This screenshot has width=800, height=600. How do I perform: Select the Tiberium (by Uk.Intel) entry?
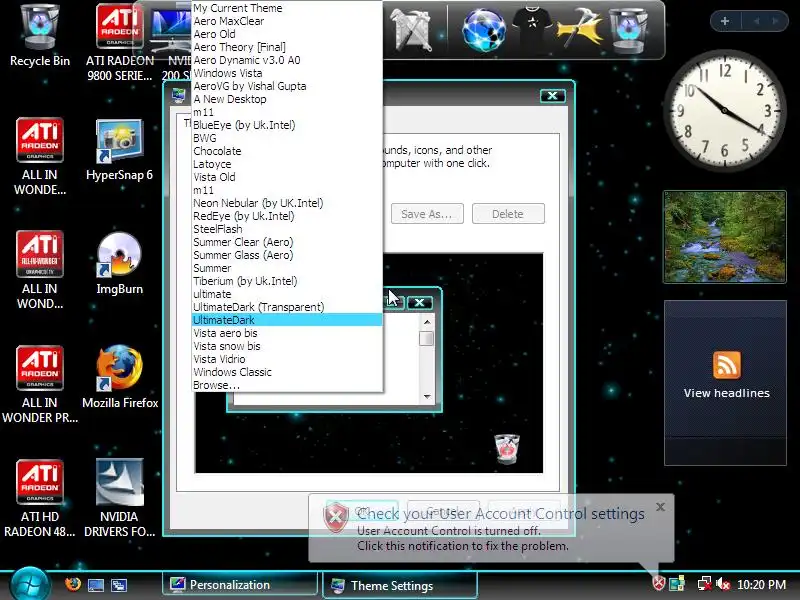coord(287,281)
